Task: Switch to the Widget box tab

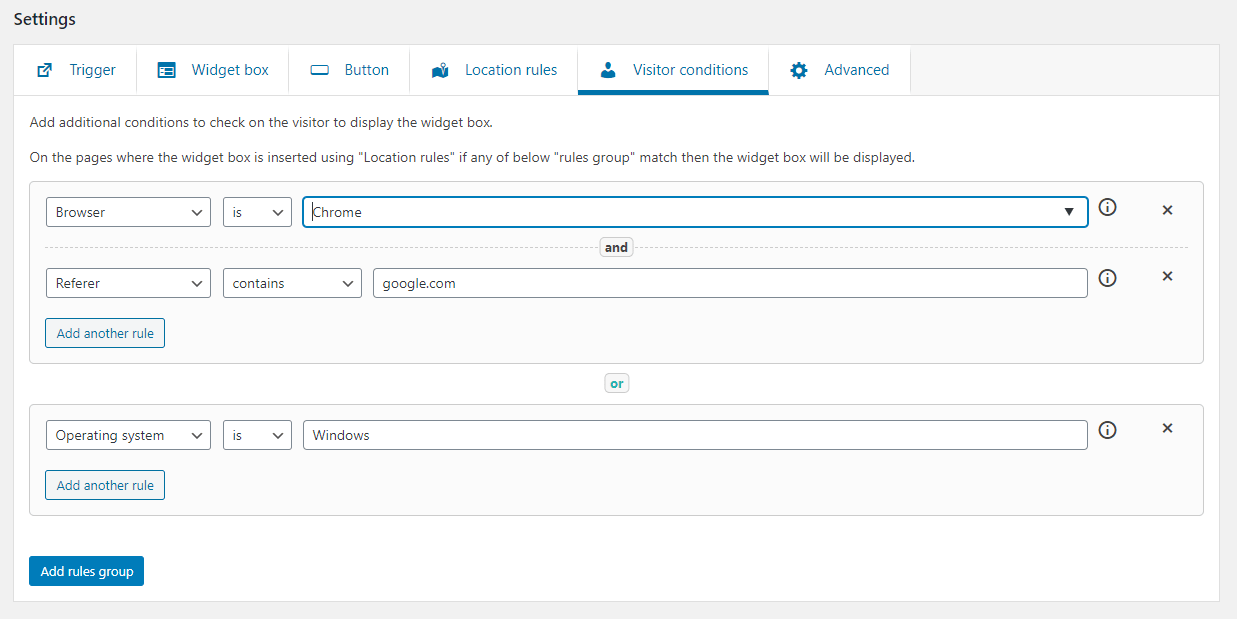Action: pyautogui.click(x=213, y=70)
